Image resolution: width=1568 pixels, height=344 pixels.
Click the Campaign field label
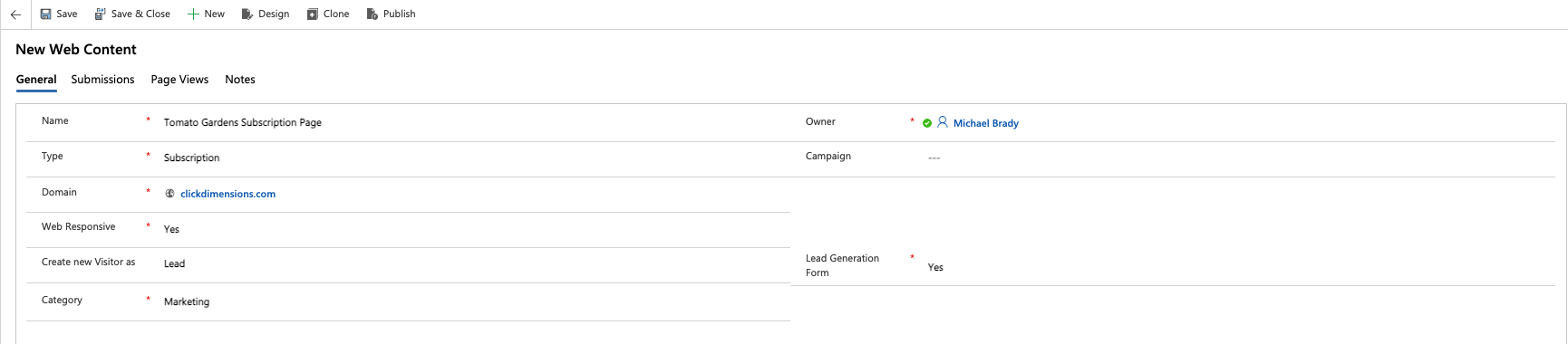(x=828, y=156)
